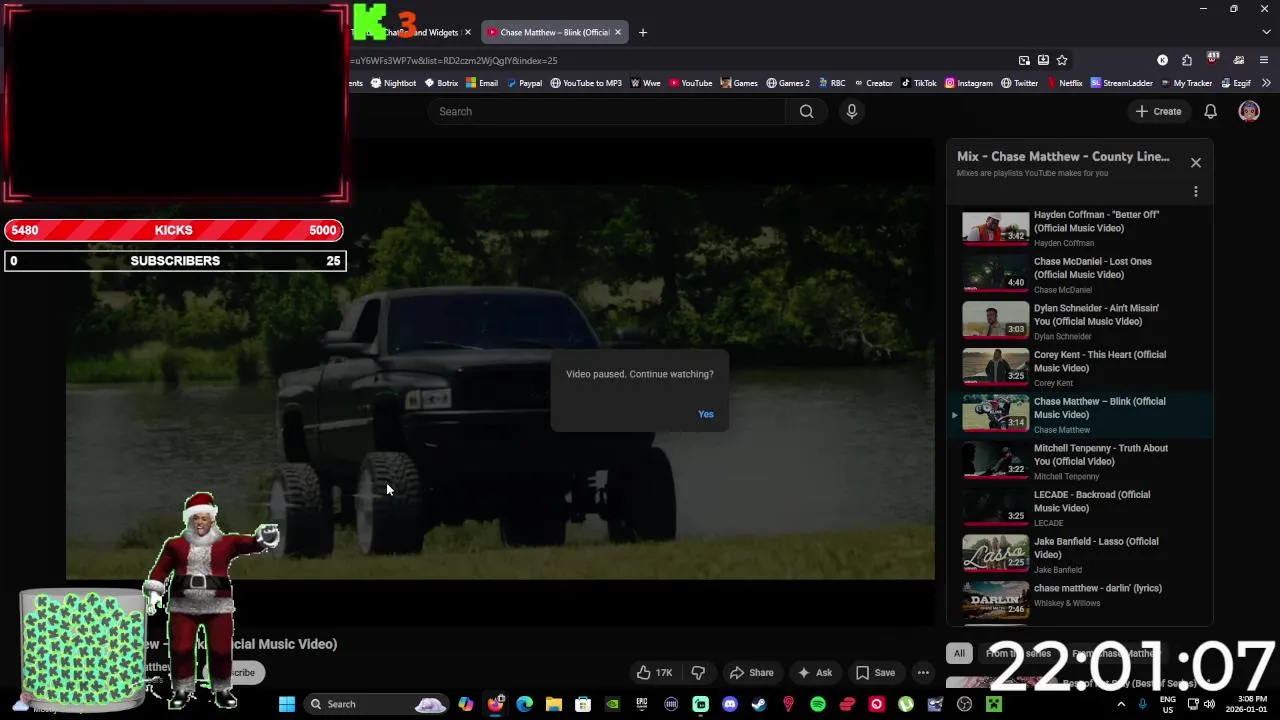Bookmark this page with the star
1280x720 pixels.
click(1062, 60)
